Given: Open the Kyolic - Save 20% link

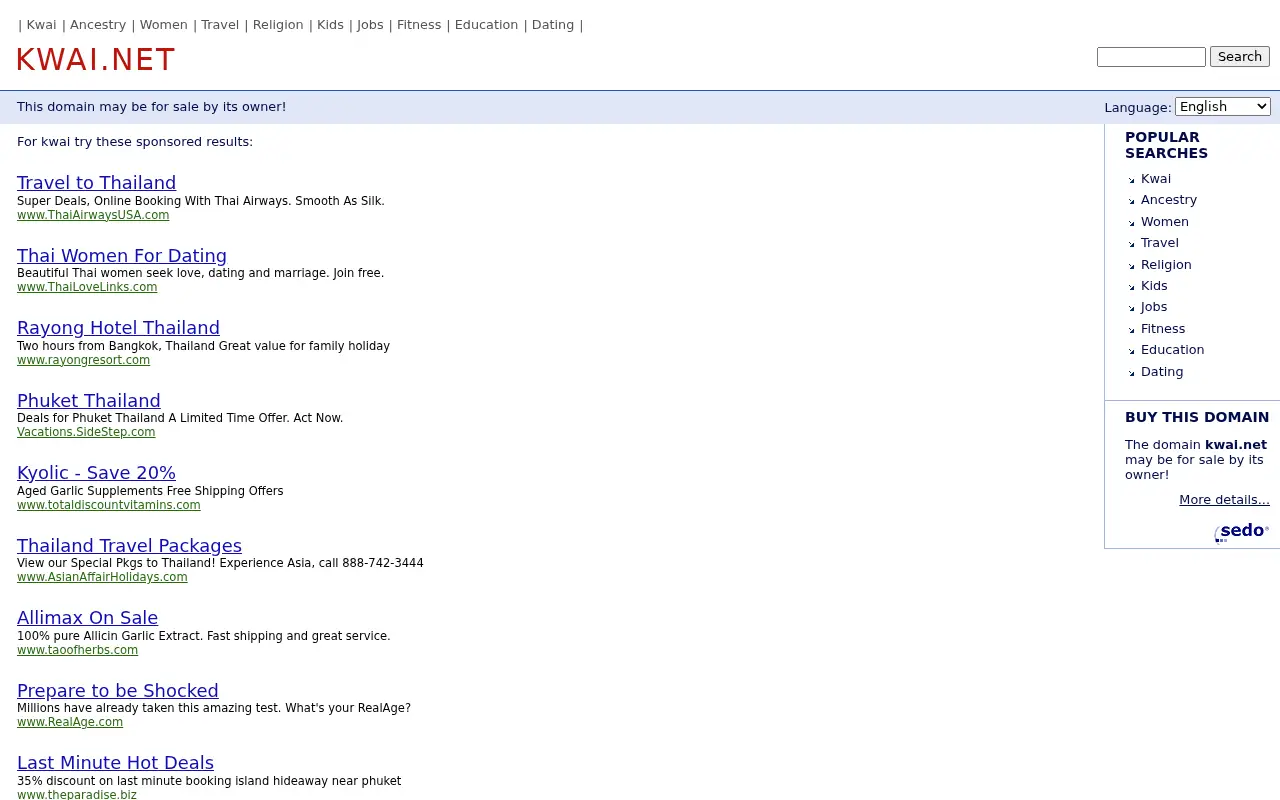Looking at the screenshot, I should pyautogui.click(x=96, y=473).
